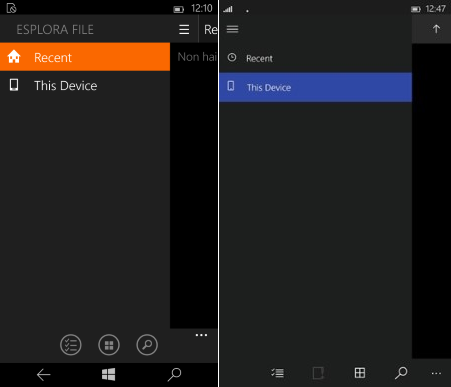The width and height of the screenshot is (451, 387).
Task: Tap the up arrow to go up a folder
Action: point(436,29)
